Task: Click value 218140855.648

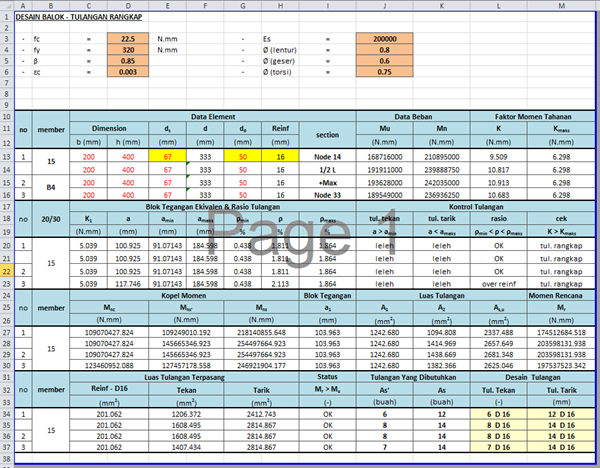Action: (x=261, y=333)
